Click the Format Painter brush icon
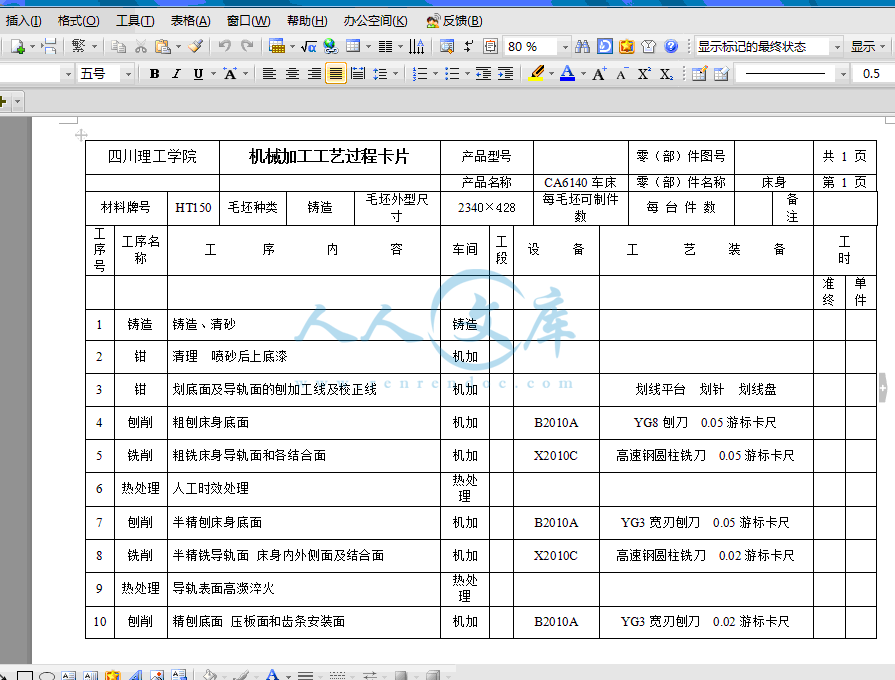The image size is (895, 680). 196,46
